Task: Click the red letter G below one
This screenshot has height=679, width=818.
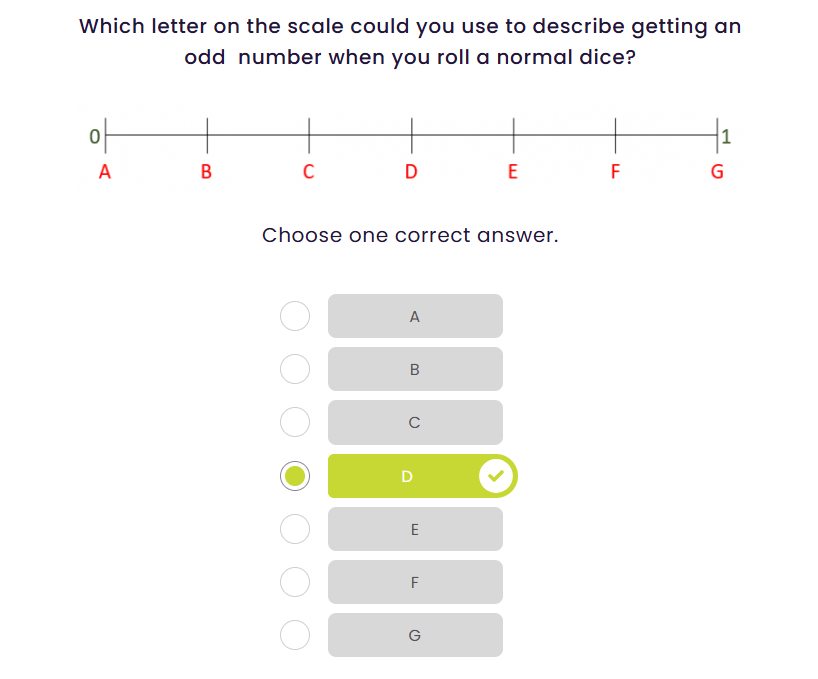Action: 717,172
